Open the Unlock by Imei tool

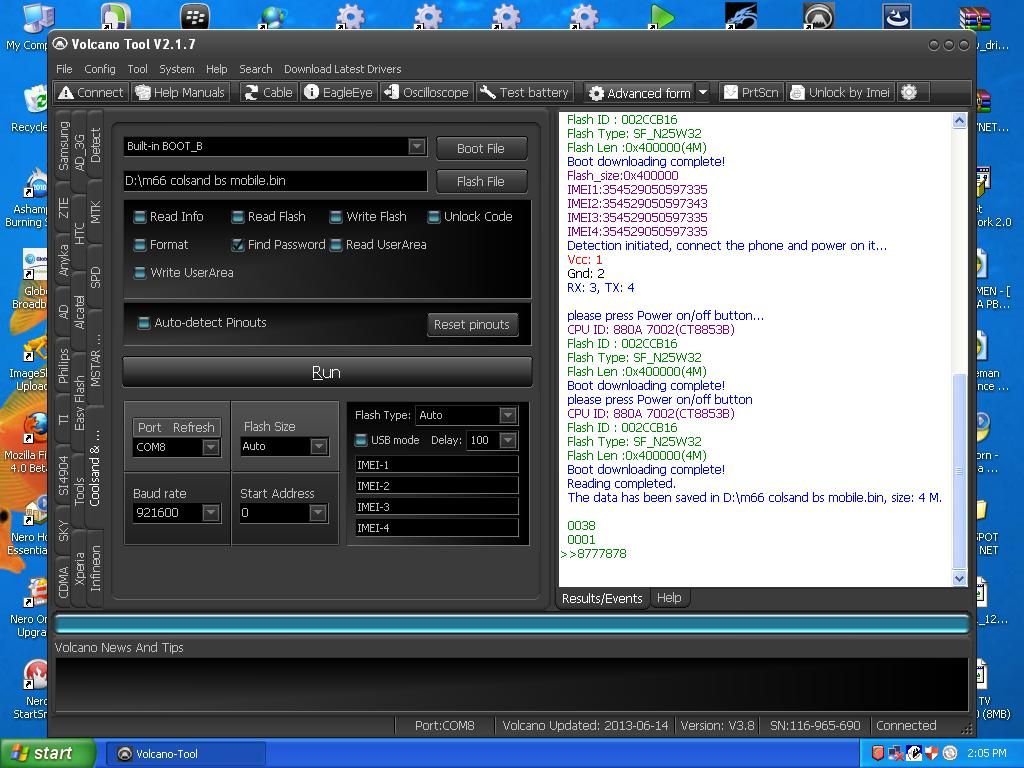[x=839, y=92]
